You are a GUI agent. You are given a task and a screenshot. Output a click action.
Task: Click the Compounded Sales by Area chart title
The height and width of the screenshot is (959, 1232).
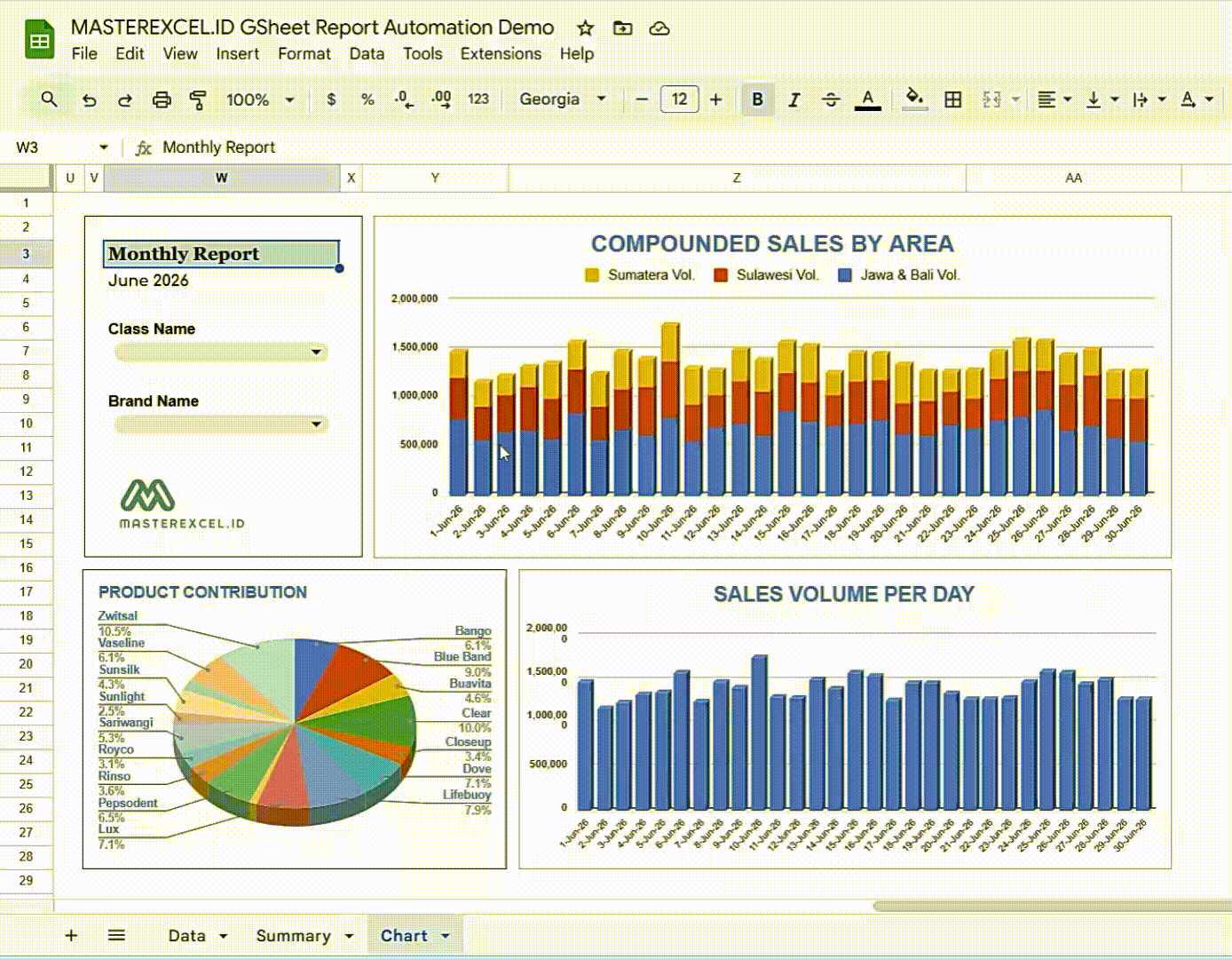point(772,244)
